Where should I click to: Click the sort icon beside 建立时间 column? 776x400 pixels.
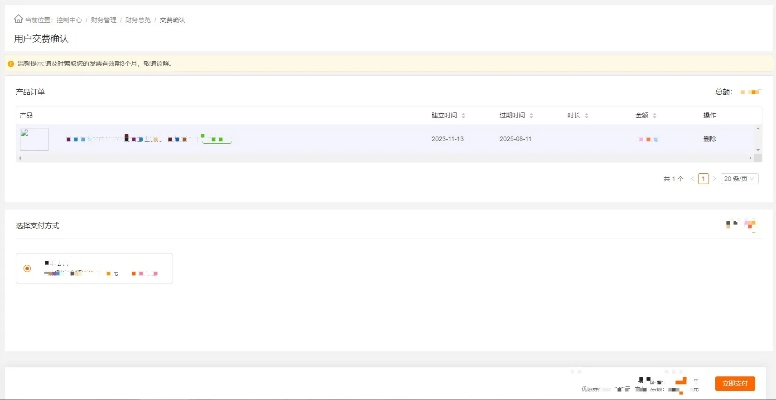tap(465, 115)
